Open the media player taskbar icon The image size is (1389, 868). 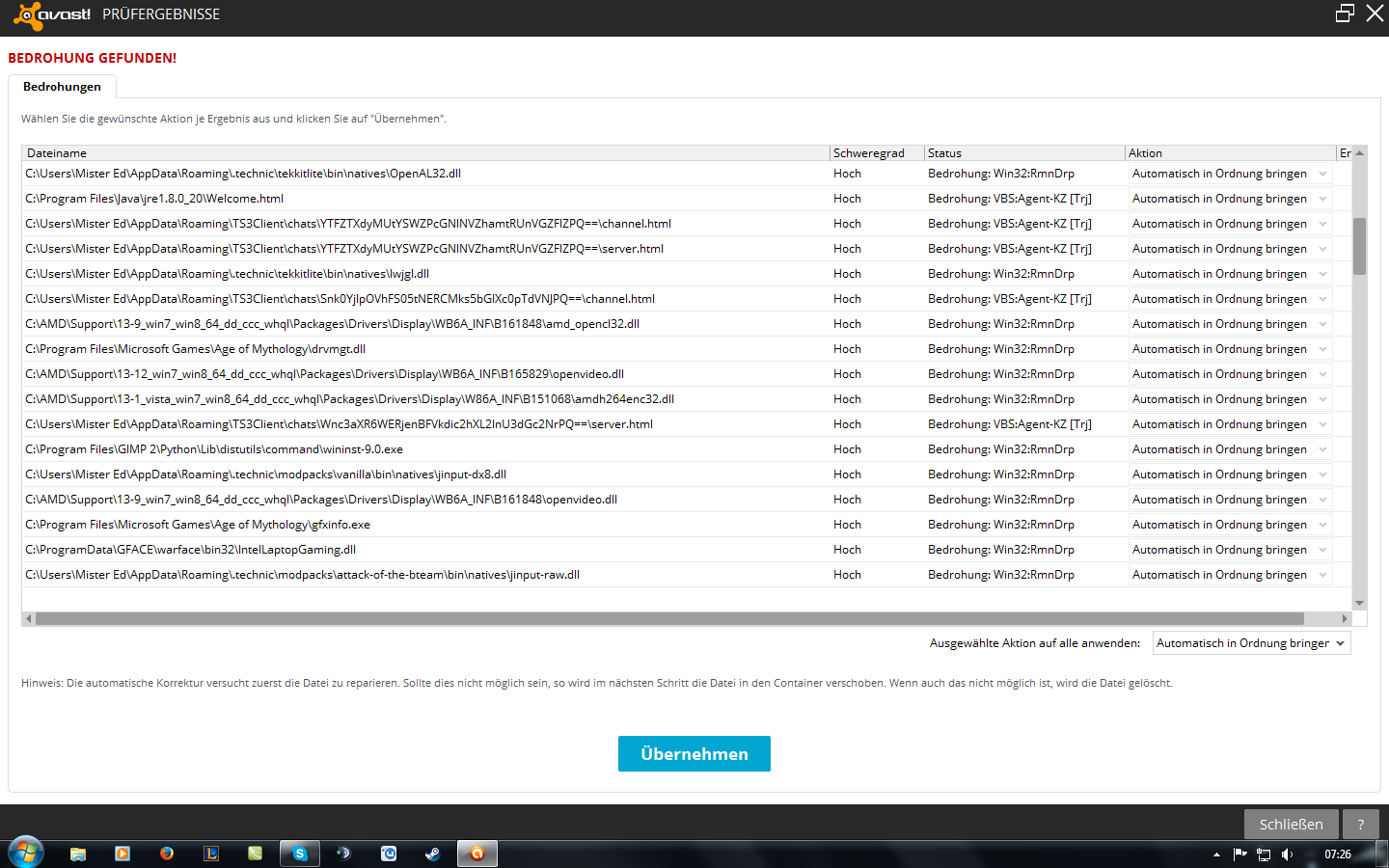click(123, 854)
